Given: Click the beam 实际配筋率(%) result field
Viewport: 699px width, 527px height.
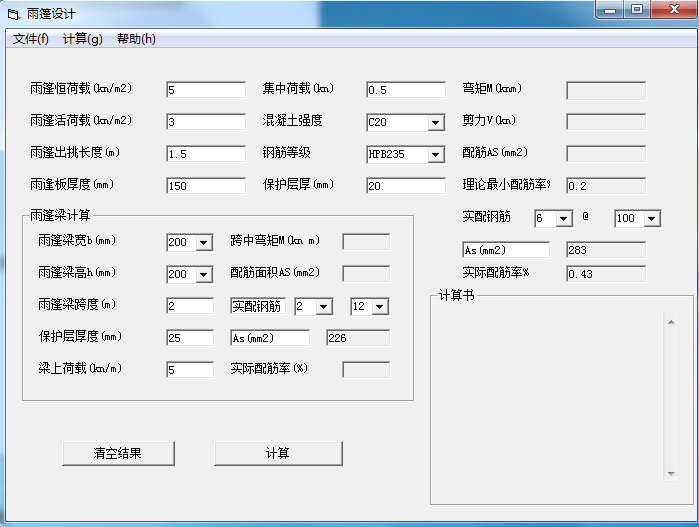Looking at the screenshot, I should pos(366,370).
